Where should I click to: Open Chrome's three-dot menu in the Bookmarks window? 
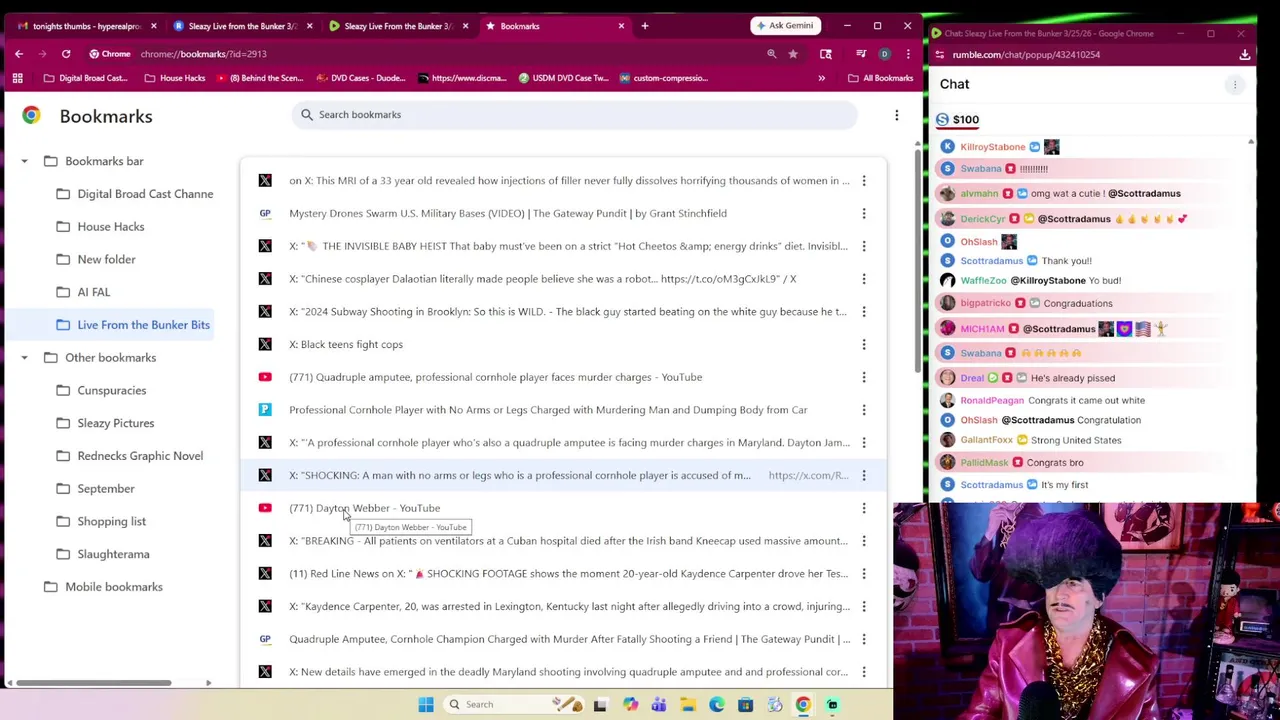pos(908,54)
